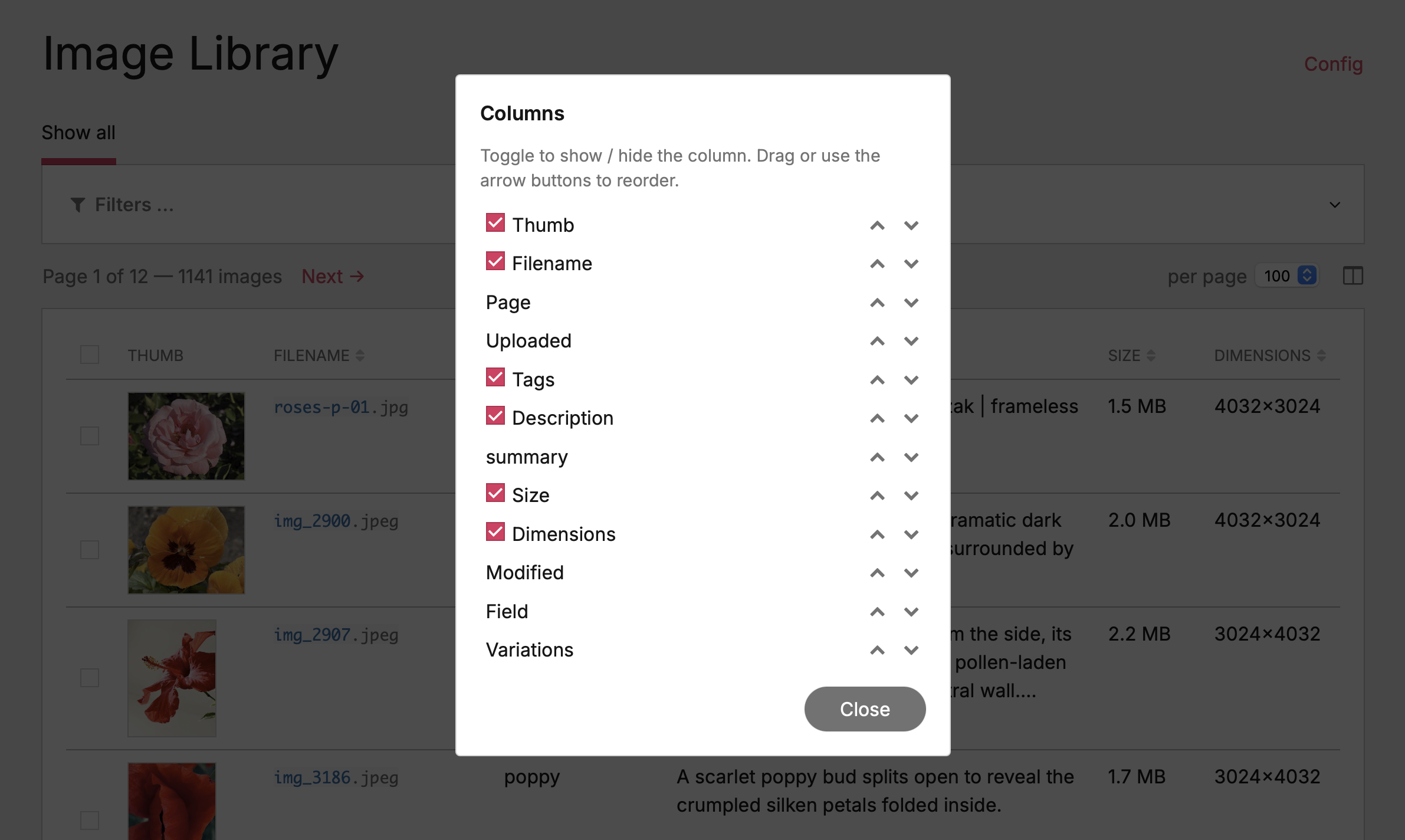Select the img_2907.jpeg row checkbox
Screen dimensions: 1405x840
pos(90,678)
